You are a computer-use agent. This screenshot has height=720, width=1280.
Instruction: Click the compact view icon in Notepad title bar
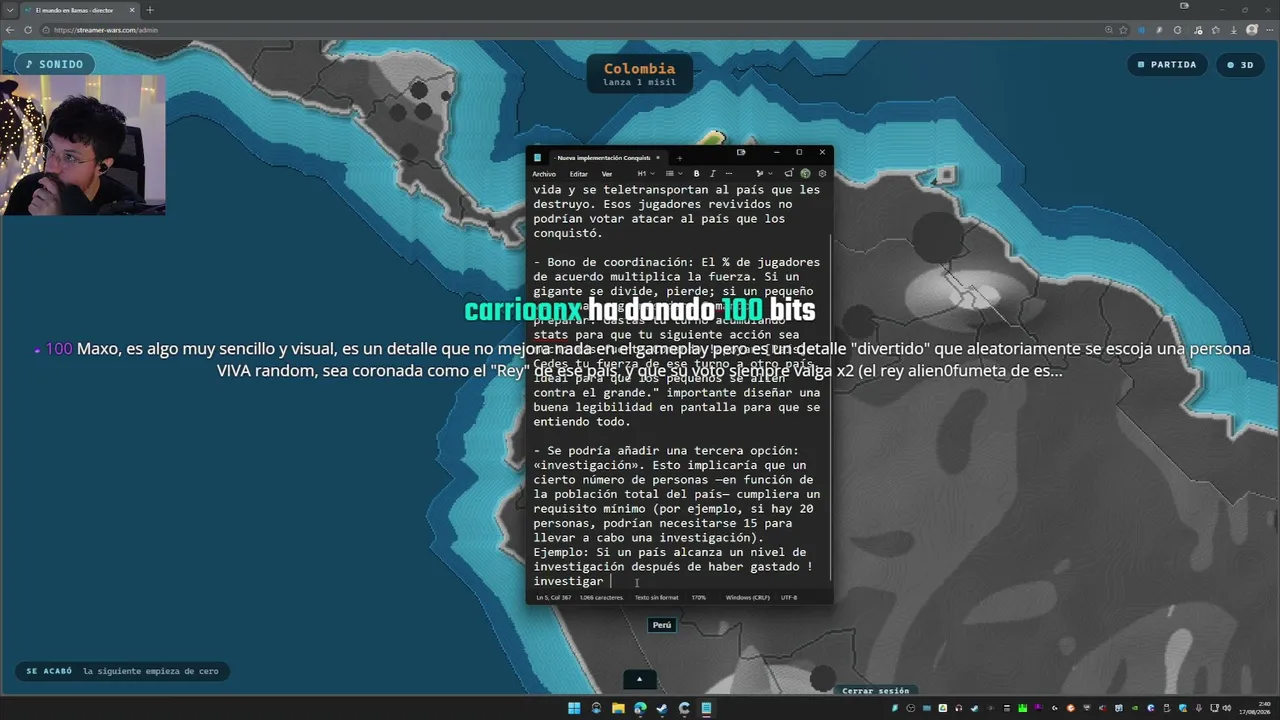tap(741, 153)
